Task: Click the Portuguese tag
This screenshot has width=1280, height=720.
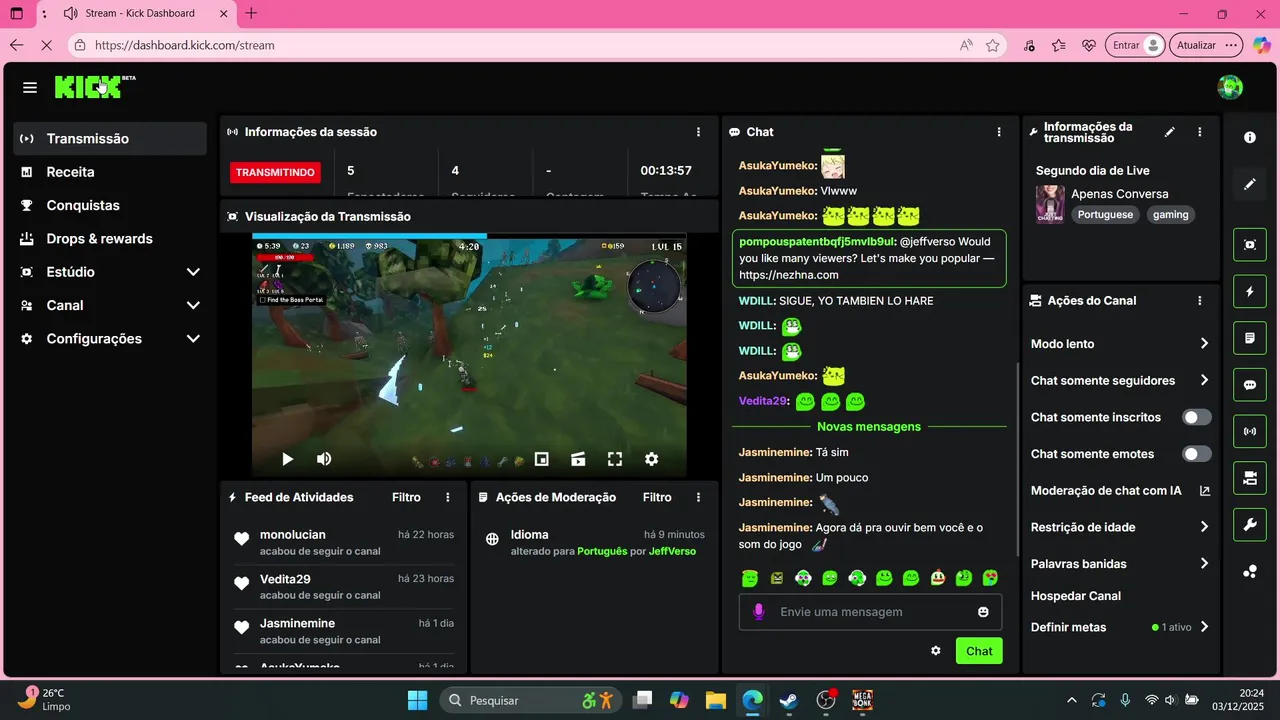Action: point(1105,215)
